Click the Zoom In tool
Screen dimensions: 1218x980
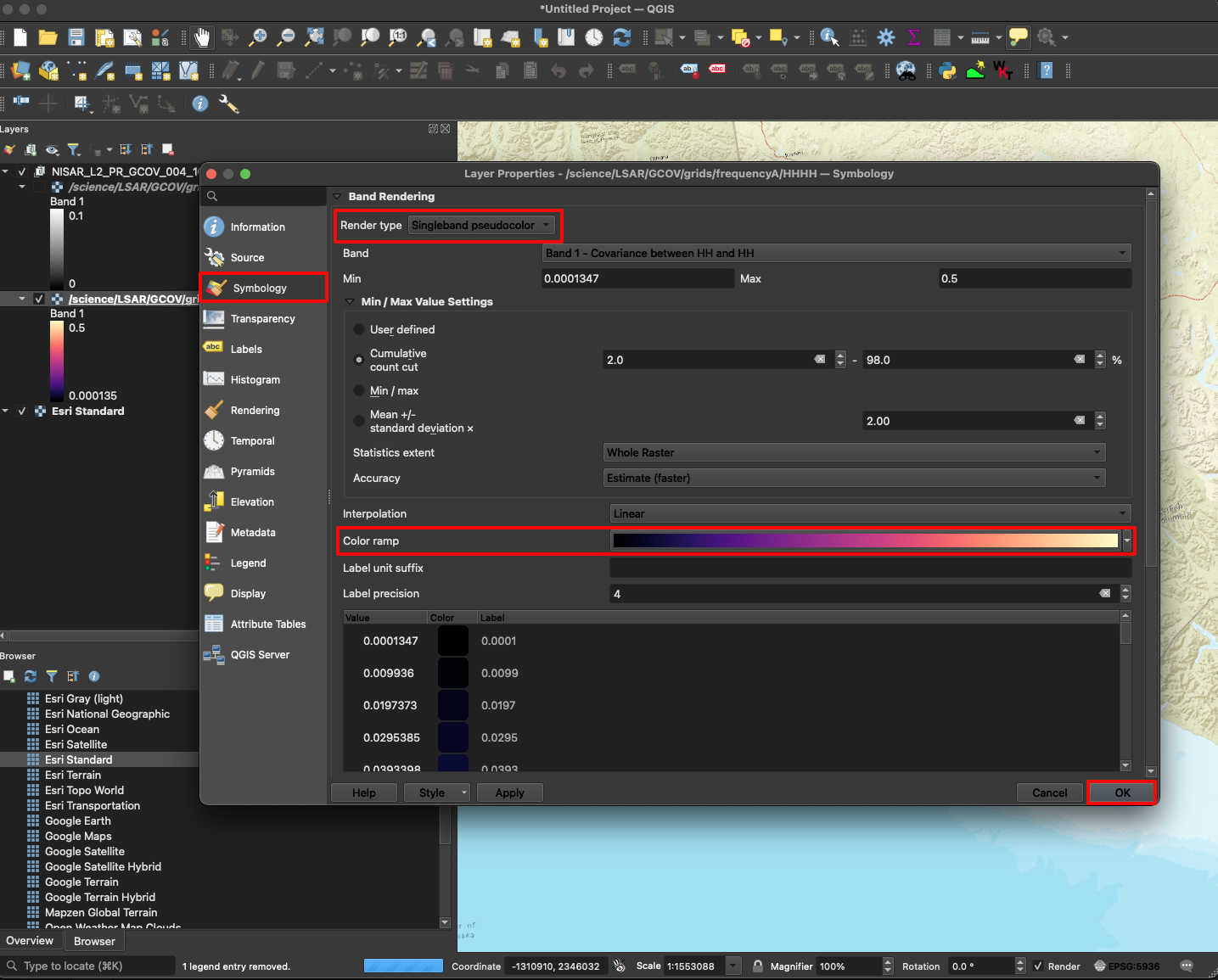click(257, 37)
